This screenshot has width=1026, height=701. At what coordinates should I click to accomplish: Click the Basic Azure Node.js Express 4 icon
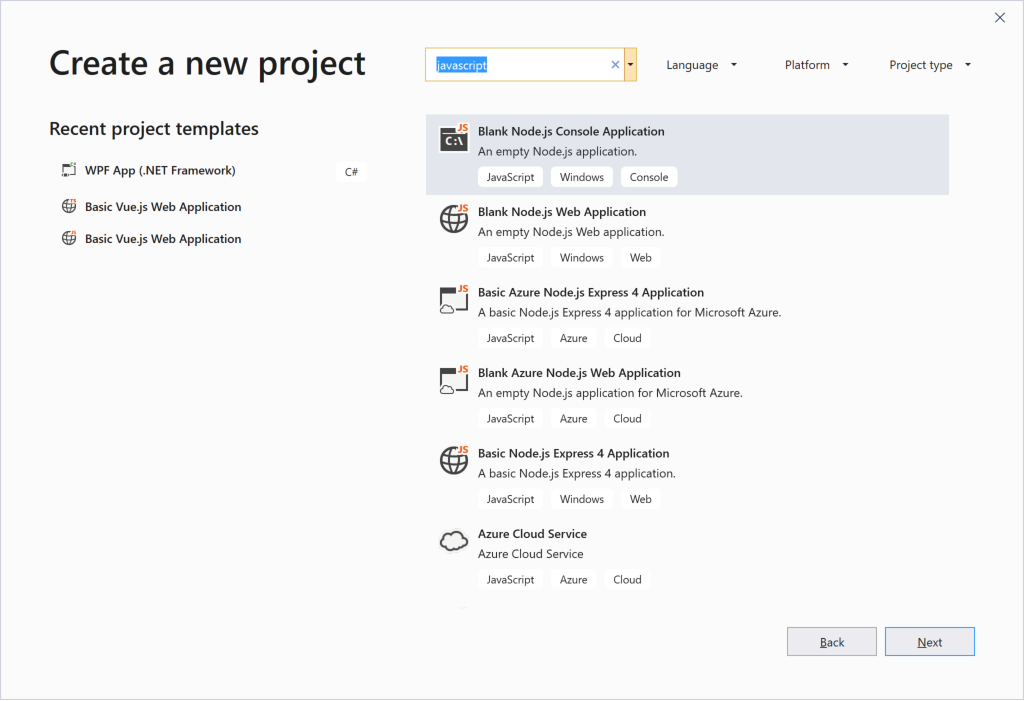[454, 299]
